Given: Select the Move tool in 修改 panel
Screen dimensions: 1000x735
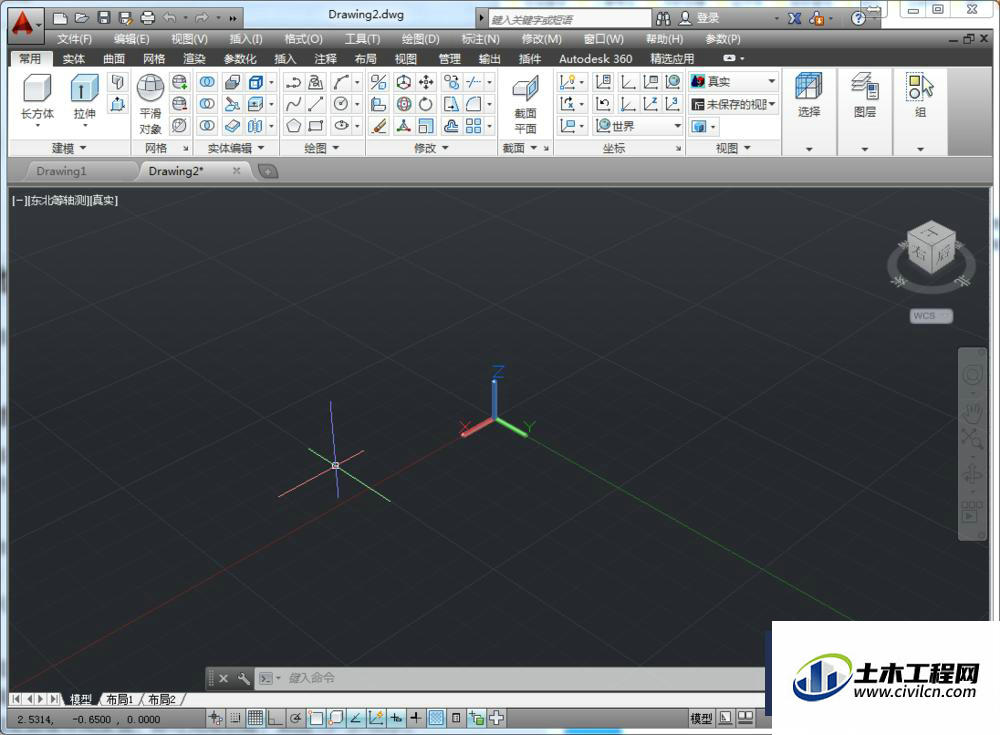Looking at the screenshot, I should point(426,82).
